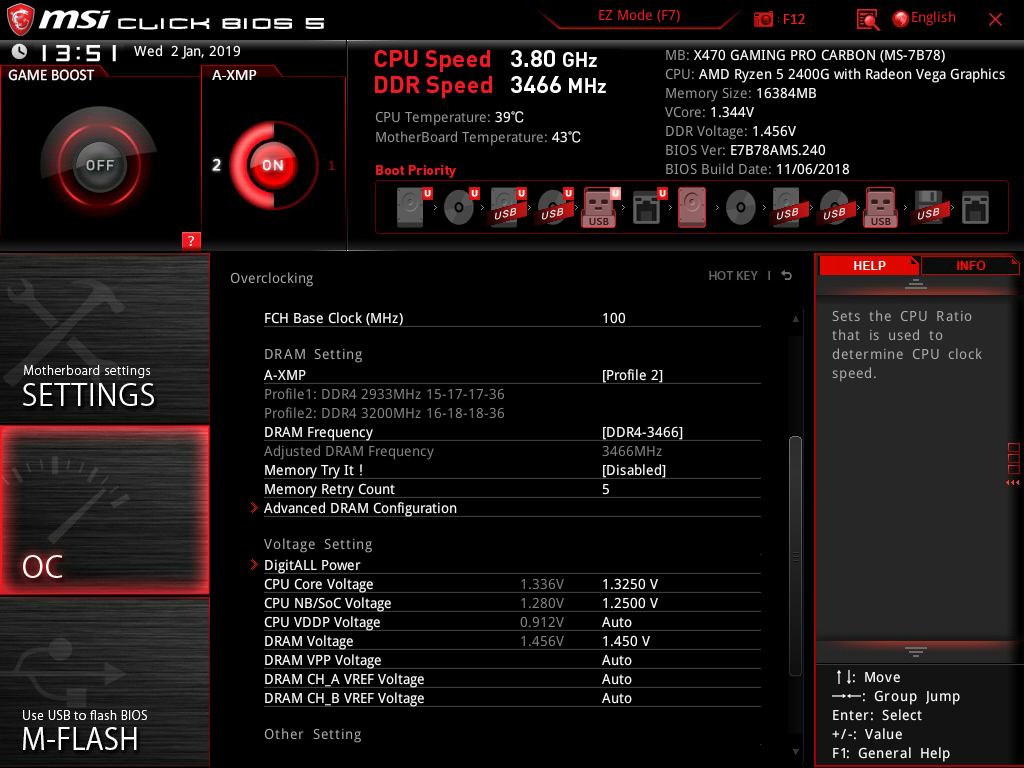
Task: Click the scrollbar up arrow
Action: [x=795, y=319]
